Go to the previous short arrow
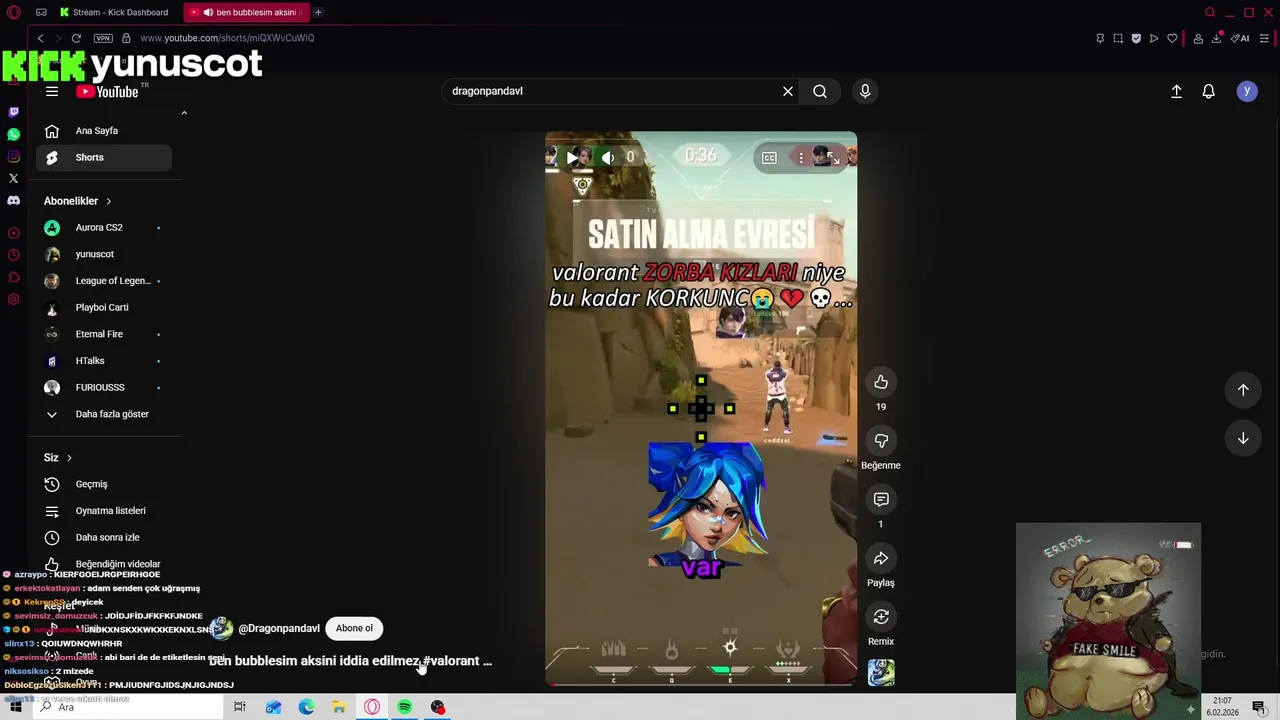Viewport: 1280px width, 720px height. coord(1243,390)
